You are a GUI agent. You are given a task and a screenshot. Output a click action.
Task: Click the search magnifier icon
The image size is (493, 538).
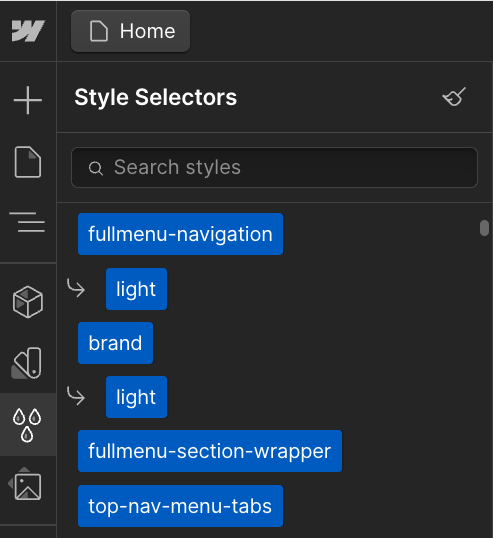pos(96,168)
